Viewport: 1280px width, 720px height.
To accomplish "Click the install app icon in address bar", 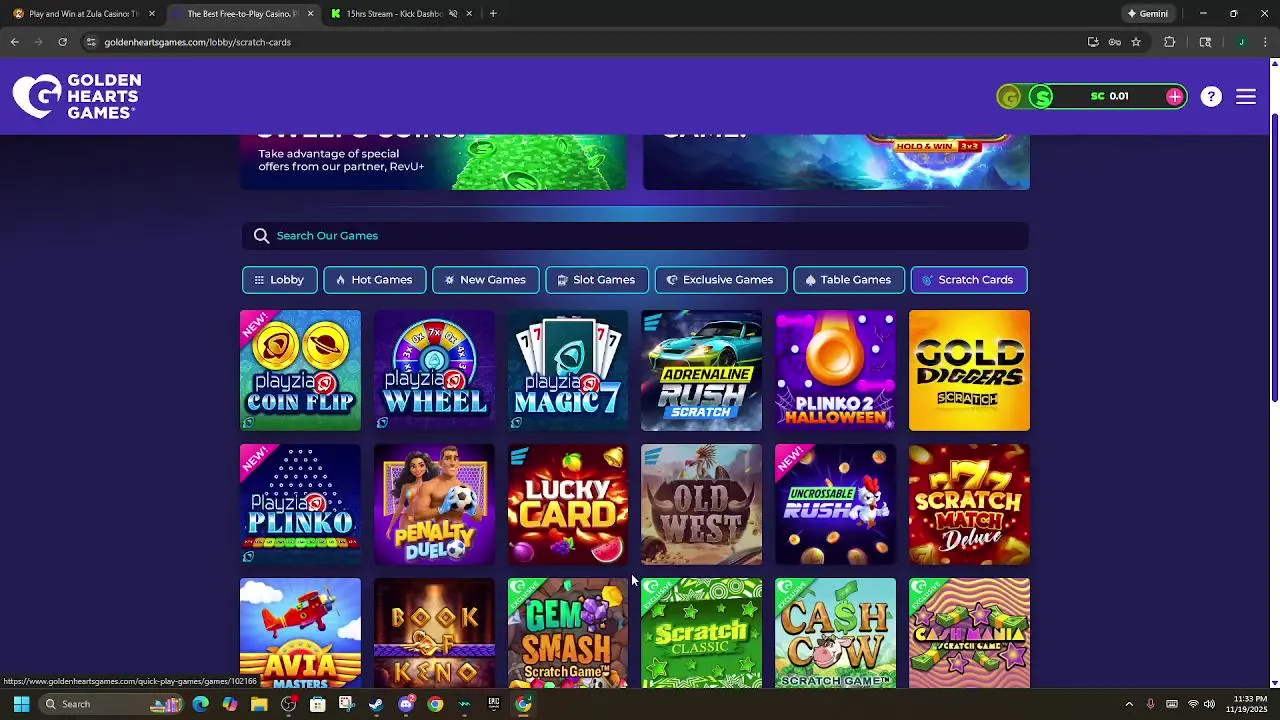I will [x=1093, y=42].
